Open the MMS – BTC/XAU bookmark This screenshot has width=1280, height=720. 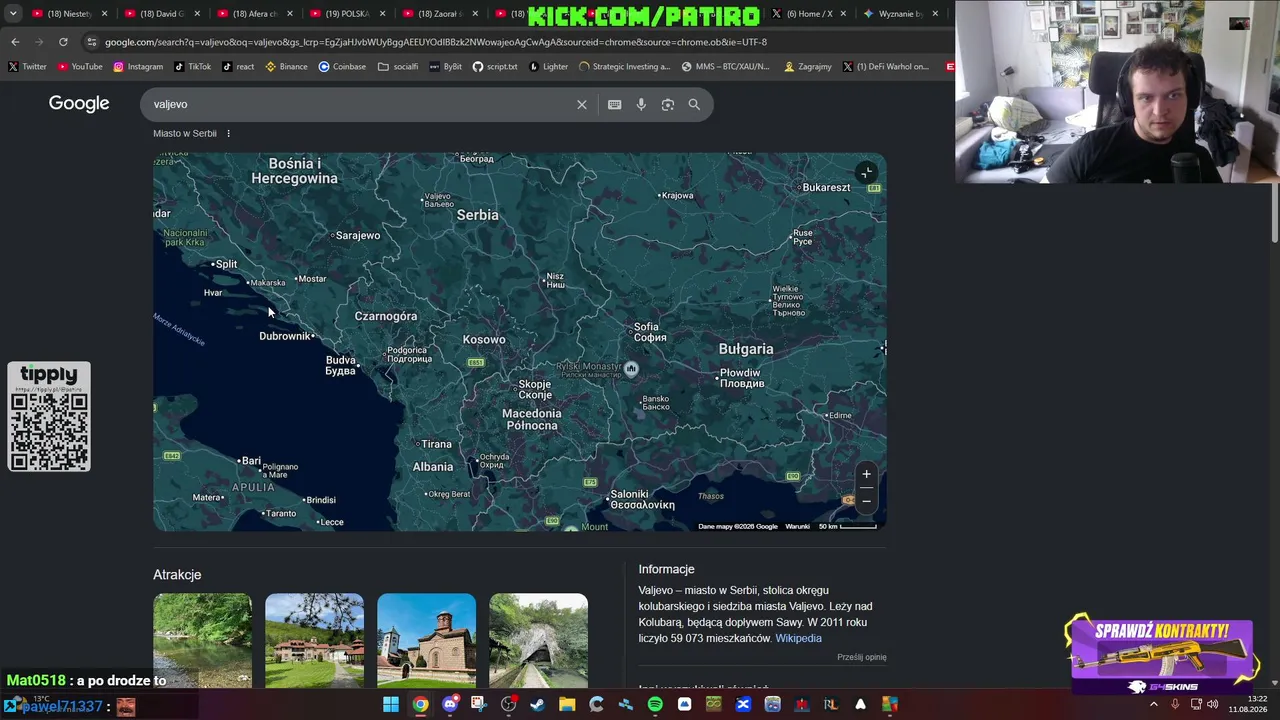(x=726, y=67)
